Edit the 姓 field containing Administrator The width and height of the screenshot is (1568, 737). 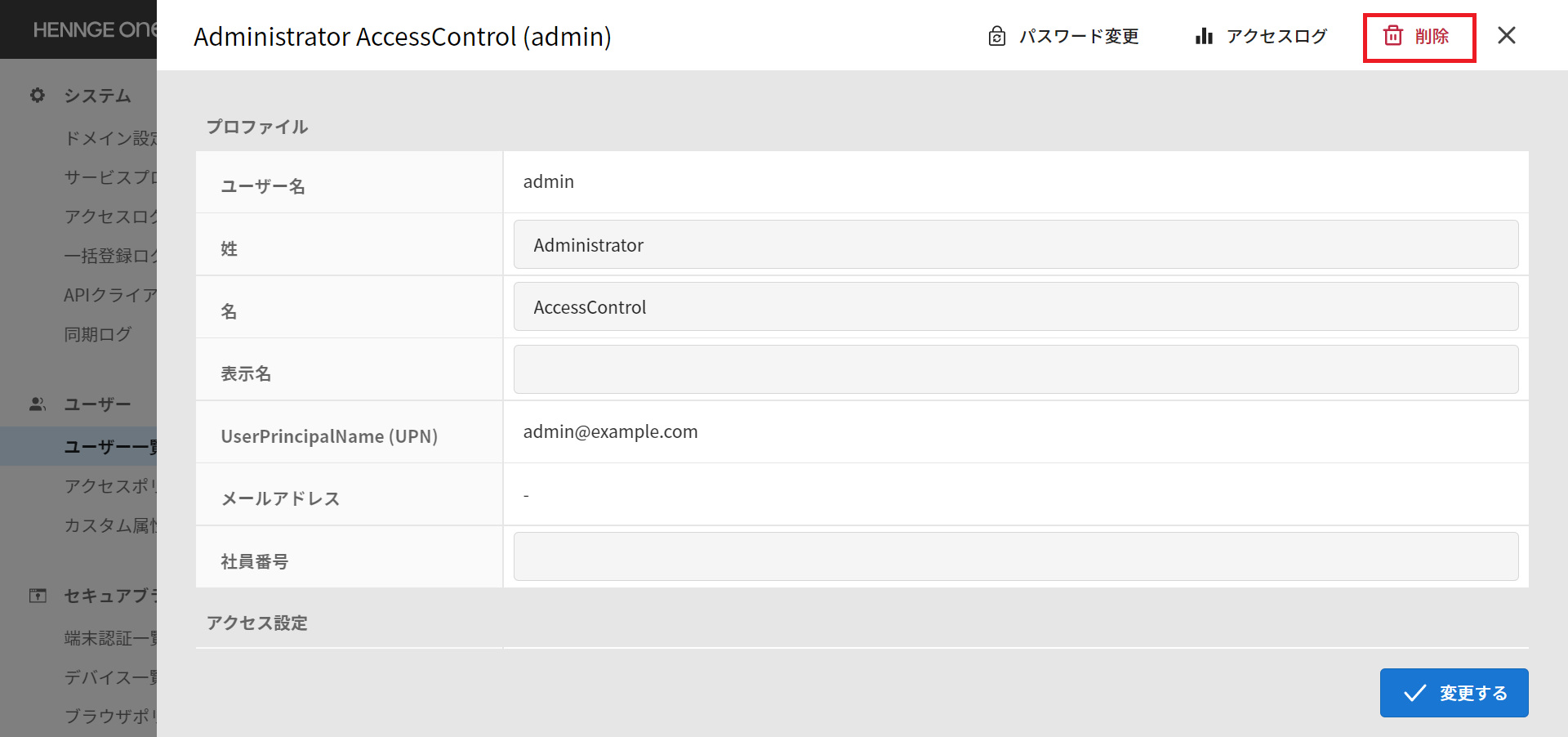click(x=1016, y=244)
